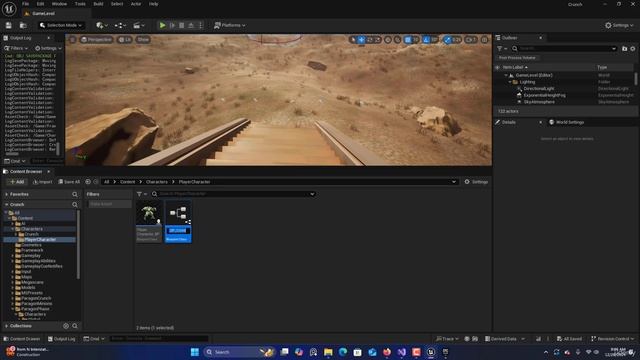
Task: Click the green Play button
Action: pyautogui.click(x=162, y=25)
